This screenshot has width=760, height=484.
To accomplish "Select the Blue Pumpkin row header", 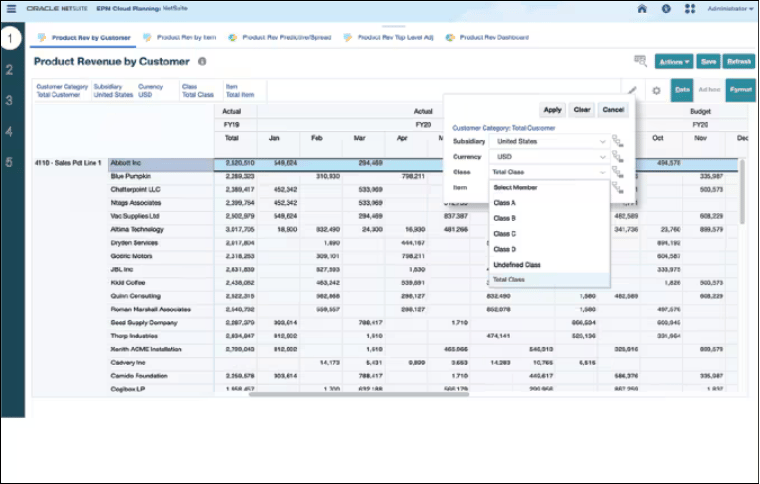I will click(160, 176).
